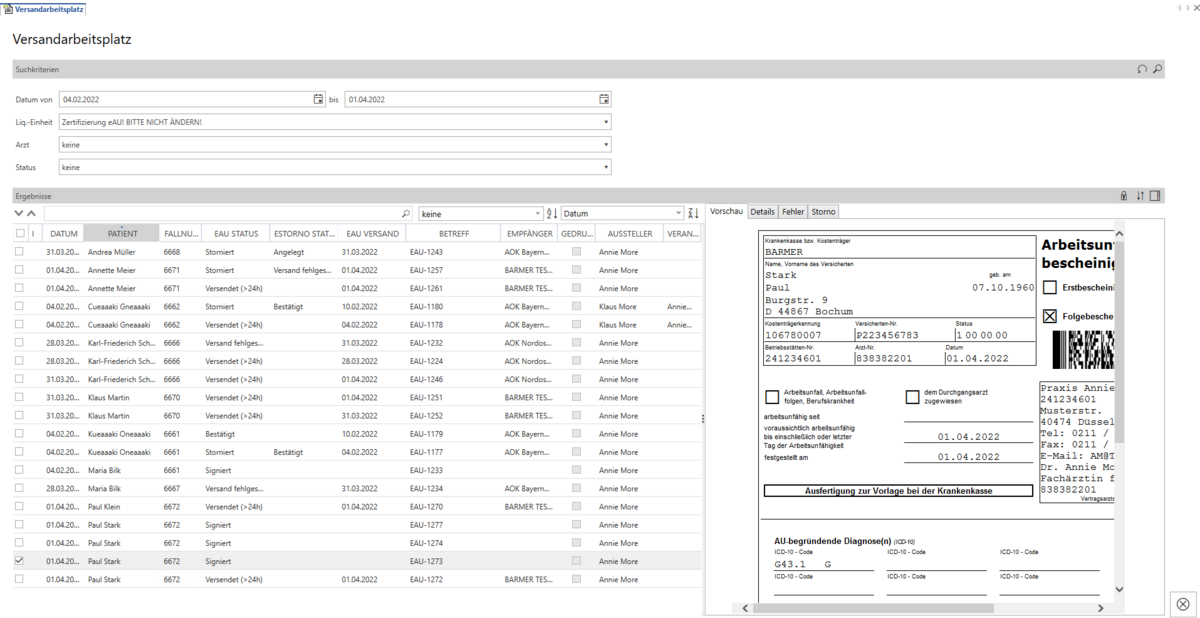
Task: Select the EAU-1272 cell
Action: [x=426, y=579]
